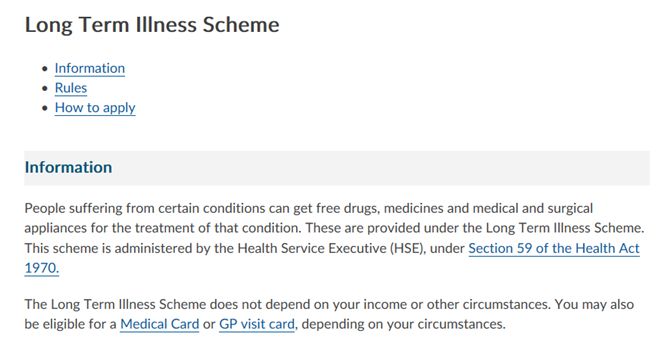Open the Section 59 of the Health Act link
Viewport: 670px width, 361px height.
[554, 248]
